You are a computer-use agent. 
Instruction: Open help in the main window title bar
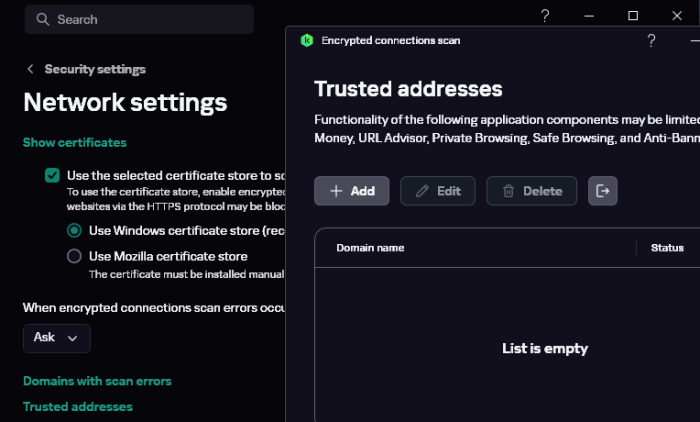click(x=545, y=16)
